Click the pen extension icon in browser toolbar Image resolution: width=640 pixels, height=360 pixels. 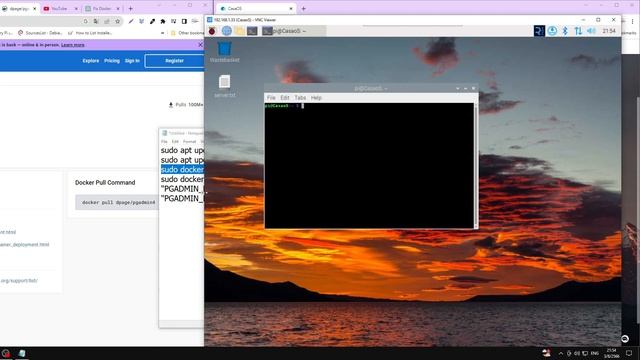(x=131, y=21)
